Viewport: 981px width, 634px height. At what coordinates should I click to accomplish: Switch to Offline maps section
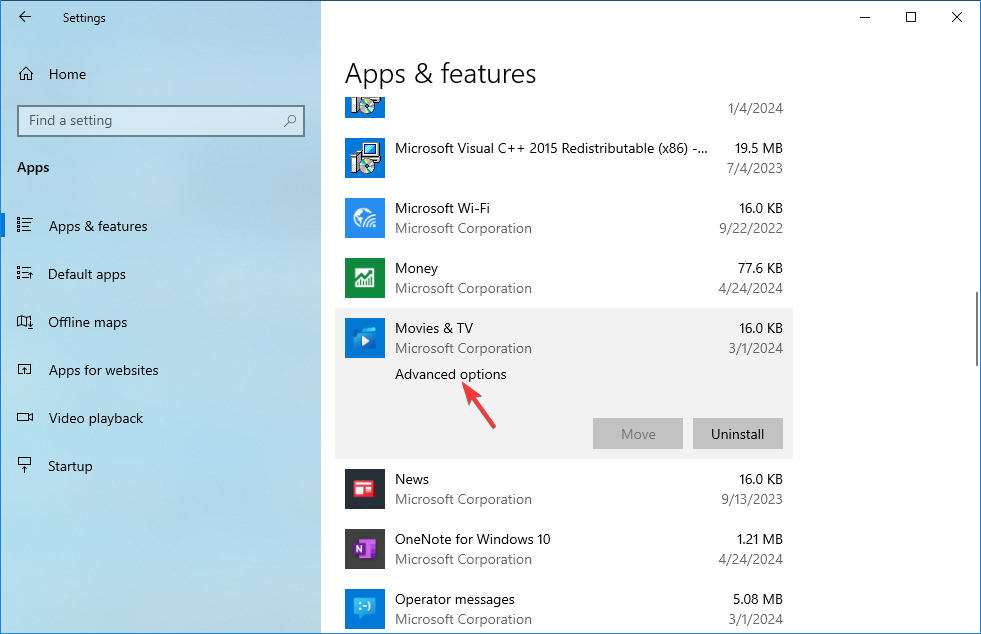[x=88, y=322]
